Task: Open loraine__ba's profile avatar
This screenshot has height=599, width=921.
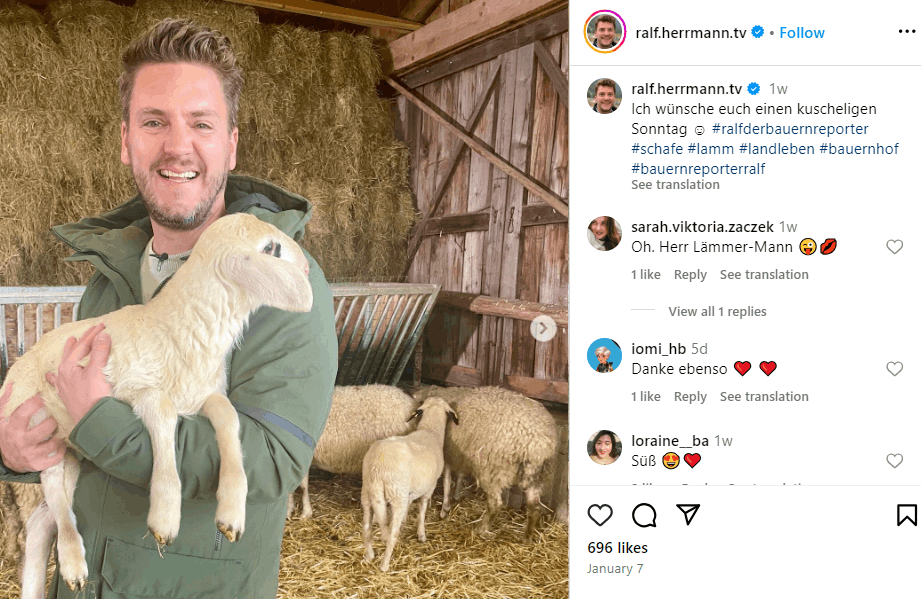Action: click(x=605, y=447)
